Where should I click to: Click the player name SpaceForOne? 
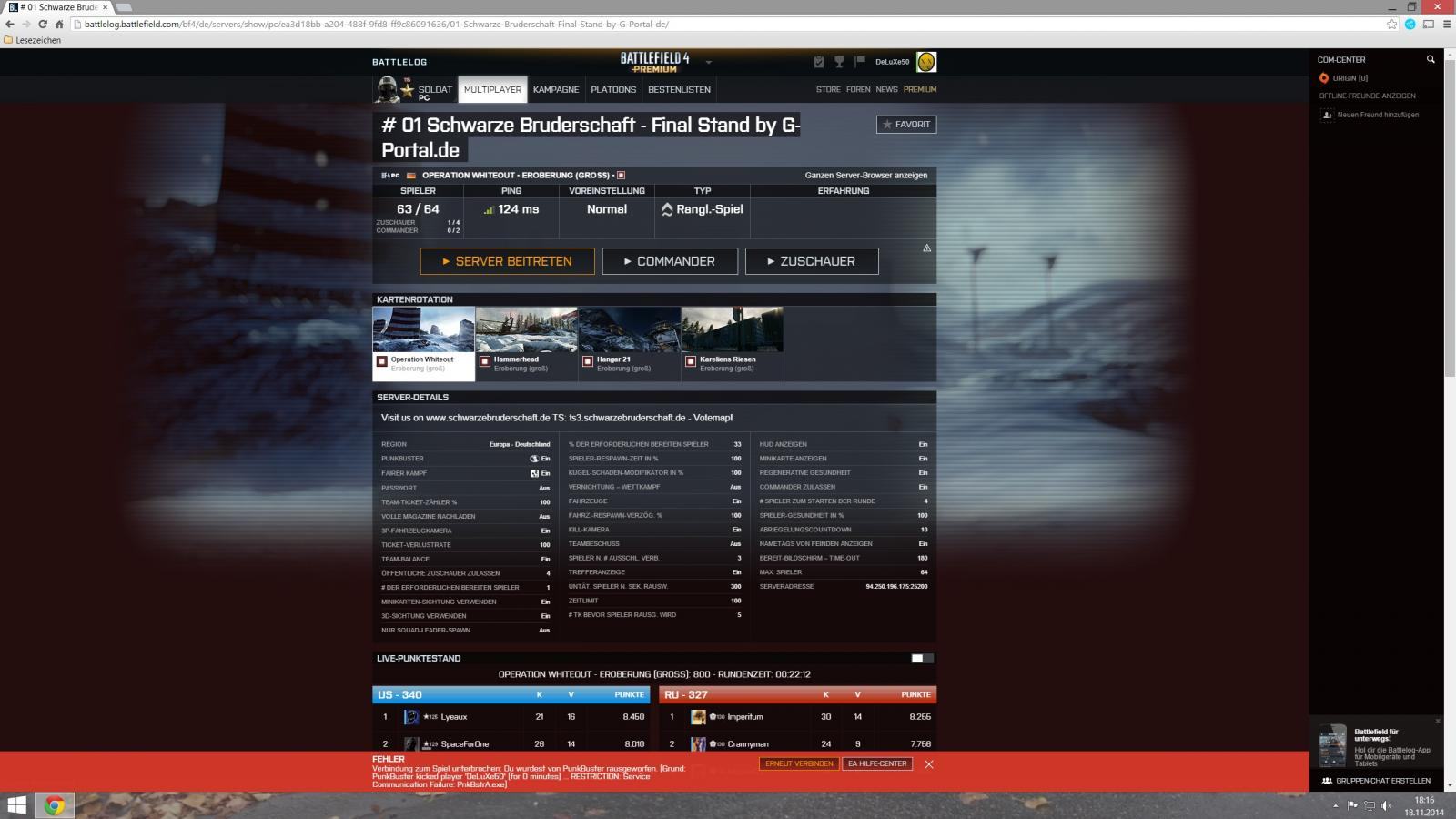point(464,744)
